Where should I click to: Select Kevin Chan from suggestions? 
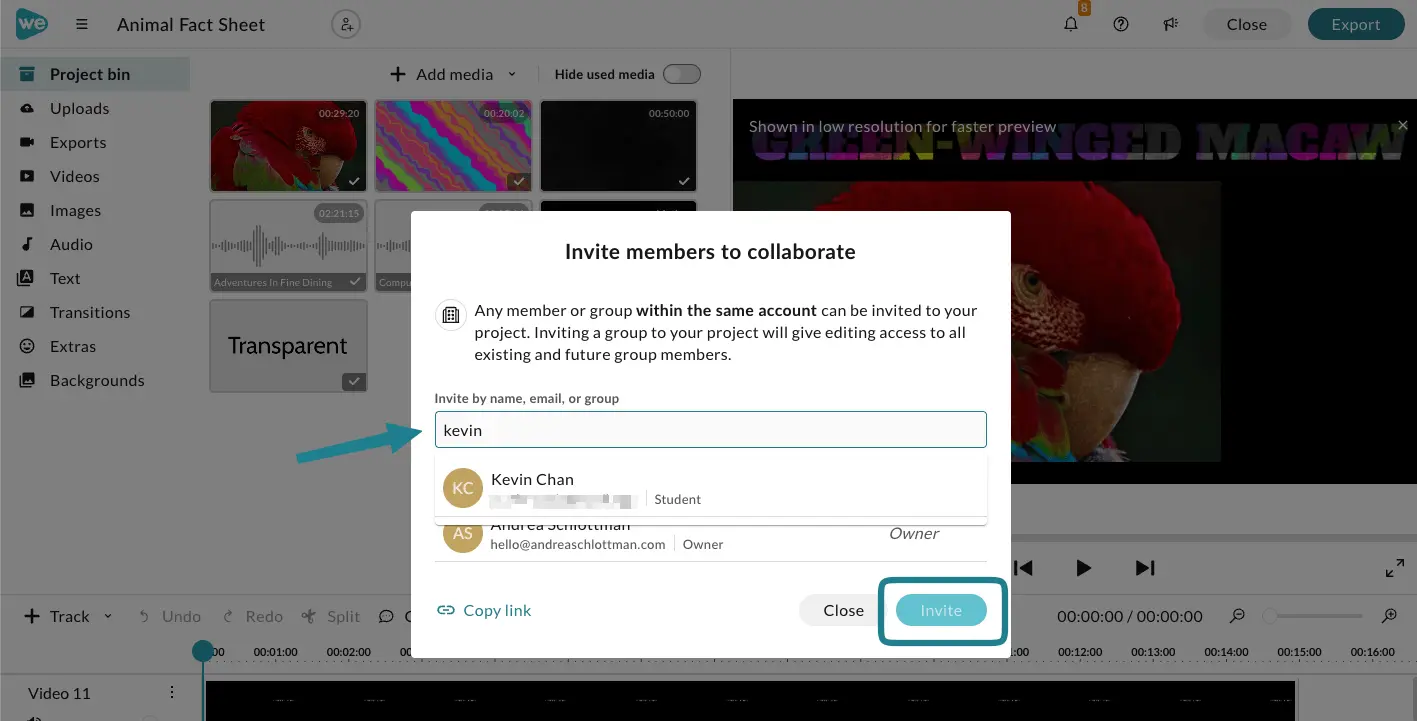point(711,488)
